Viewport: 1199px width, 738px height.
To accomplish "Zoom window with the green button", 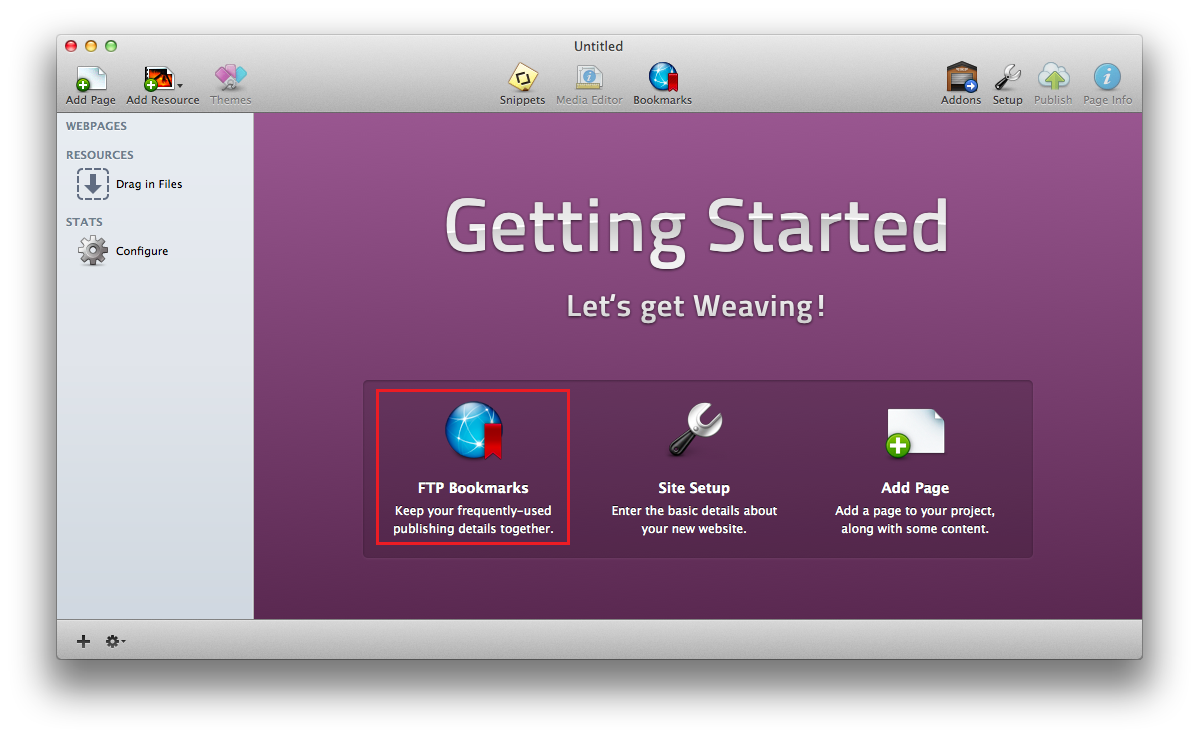I will (x=111, y=46).
